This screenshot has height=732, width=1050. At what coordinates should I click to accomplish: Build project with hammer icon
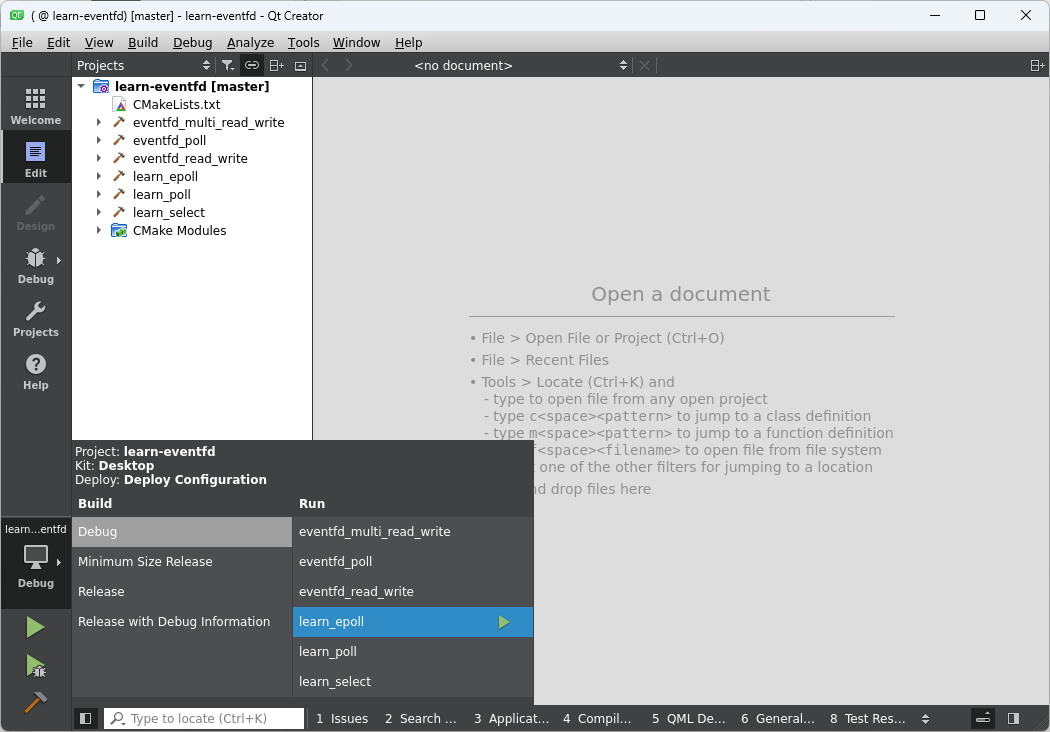click(35, 703)
